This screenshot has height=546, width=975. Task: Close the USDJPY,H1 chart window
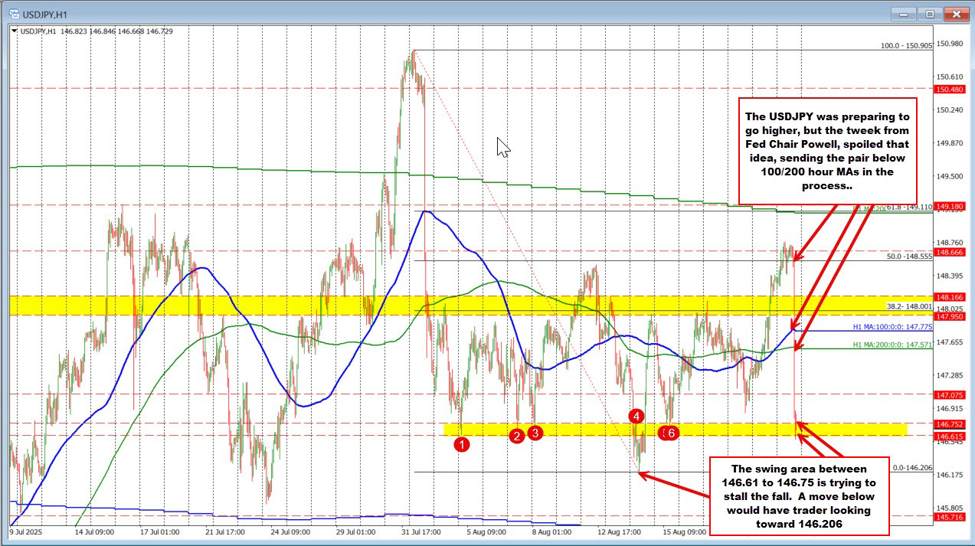click(955, 14)
